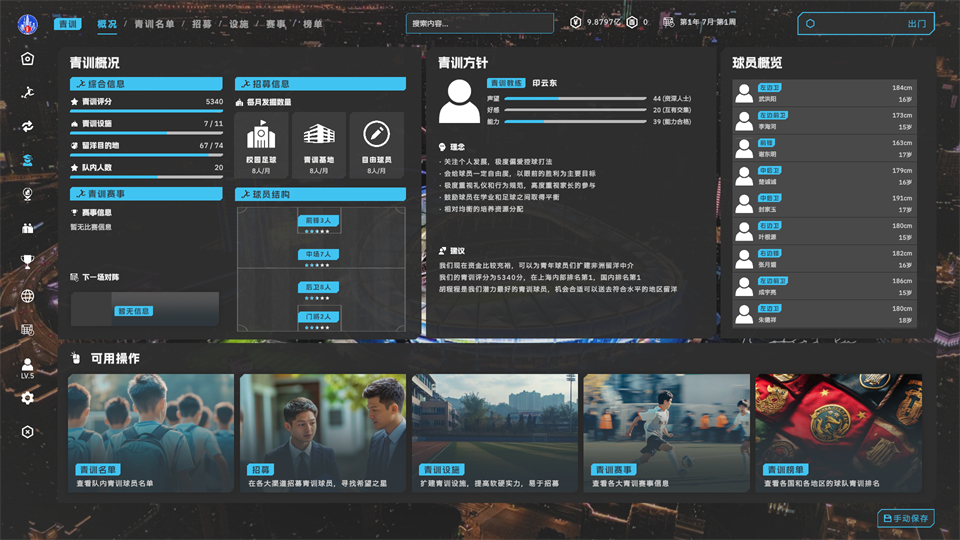Go to the 榜单 rankings tab
Image resolution: width=960 pixels, height=540 pixels.
(312, 23)
